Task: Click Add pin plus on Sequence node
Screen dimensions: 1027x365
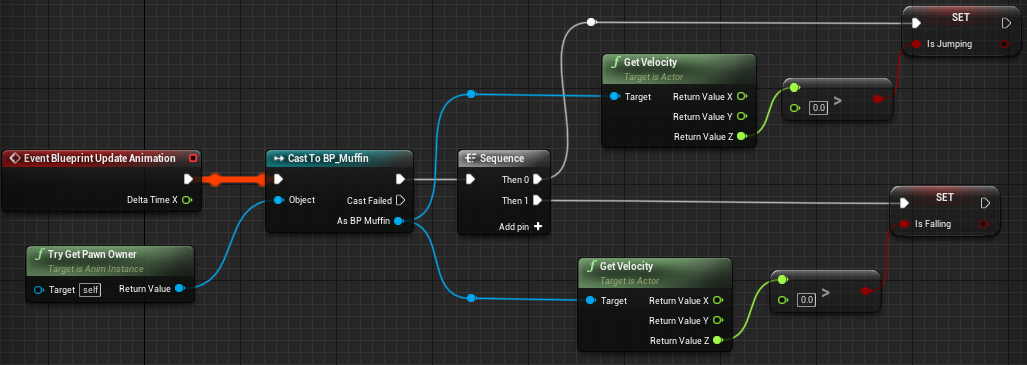Action: tap(538, 227)
